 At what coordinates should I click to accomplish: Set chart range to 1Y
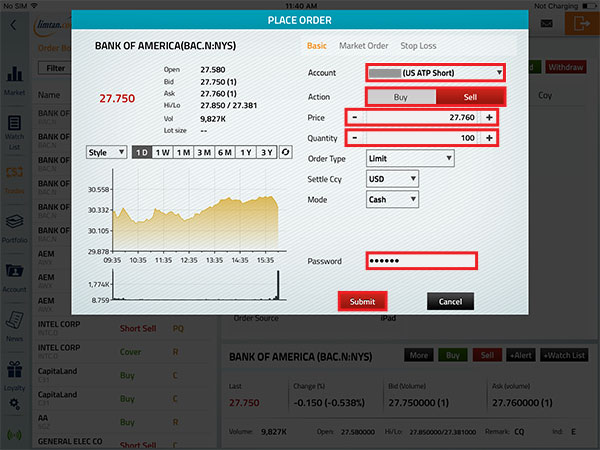(246, 152)
